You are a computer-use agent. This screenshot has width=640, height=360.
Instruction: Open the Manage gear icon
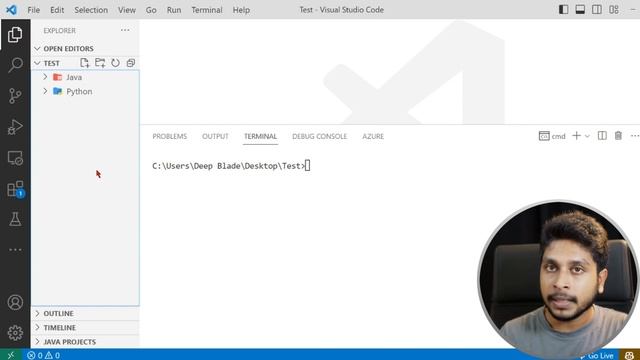click(15, 333)
